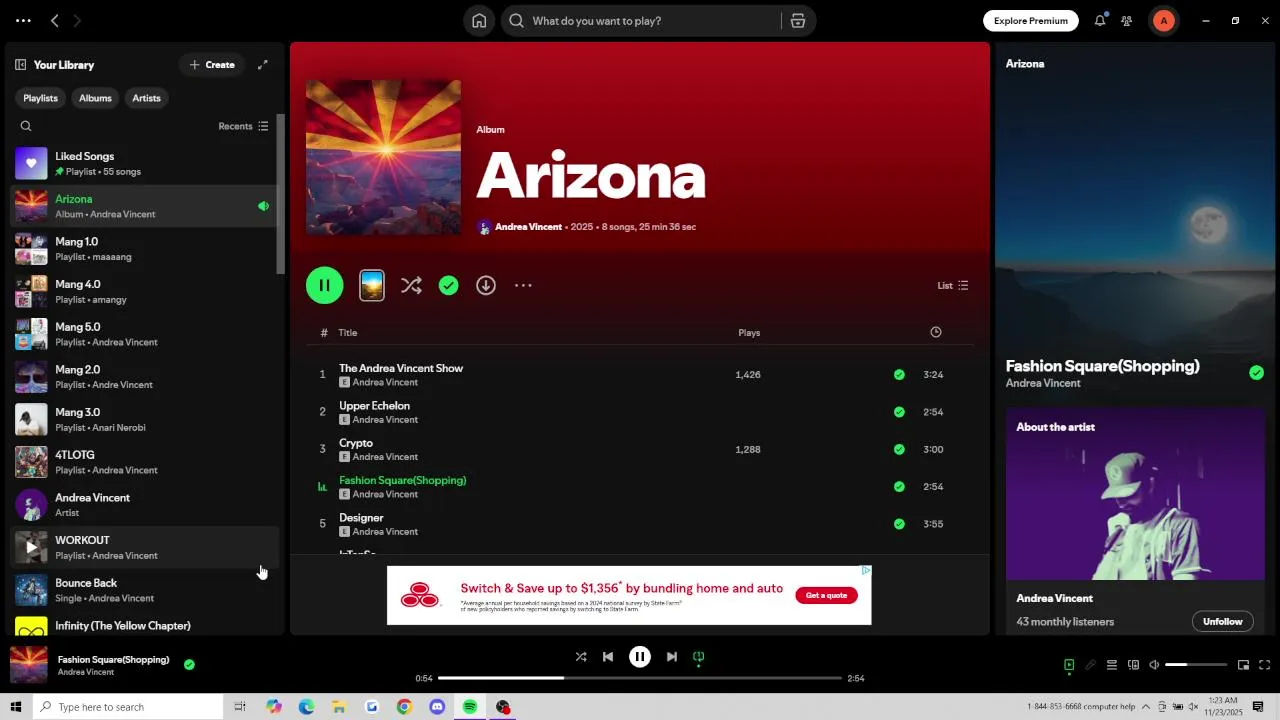Open the Browse icon in search bar

click(x=797, y=21)
